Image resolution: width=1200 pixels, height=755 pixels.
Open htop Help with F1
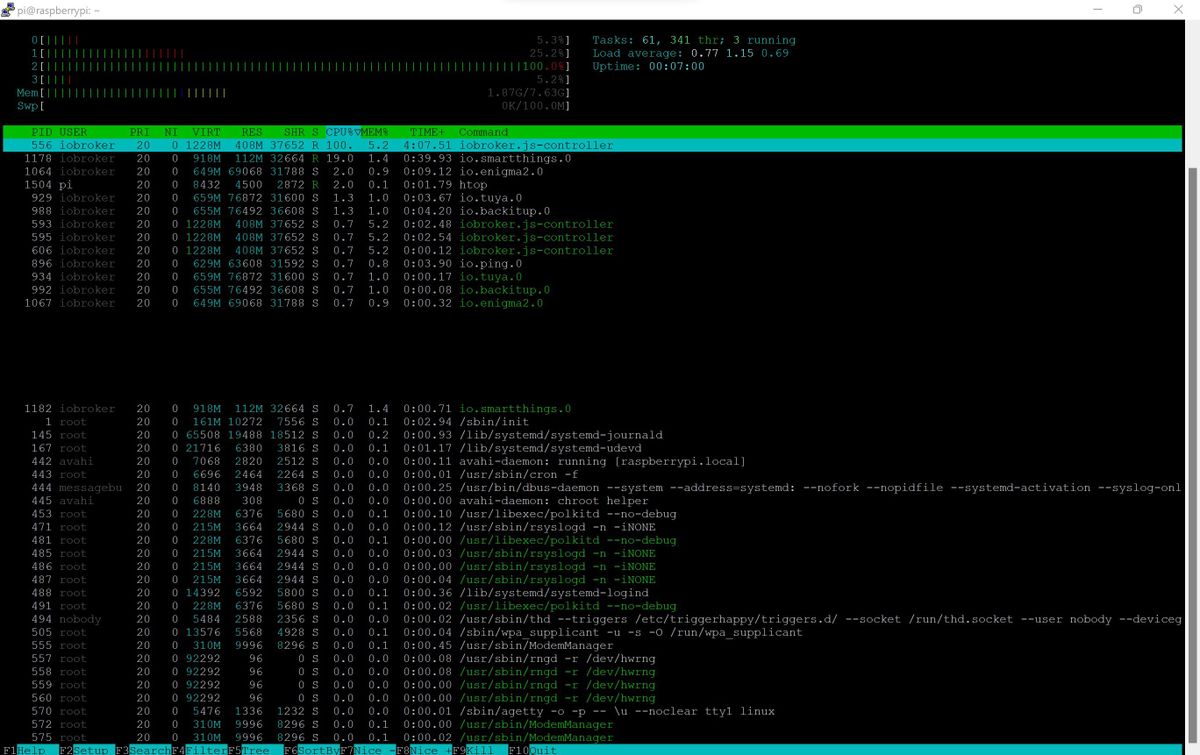[30, 749]
